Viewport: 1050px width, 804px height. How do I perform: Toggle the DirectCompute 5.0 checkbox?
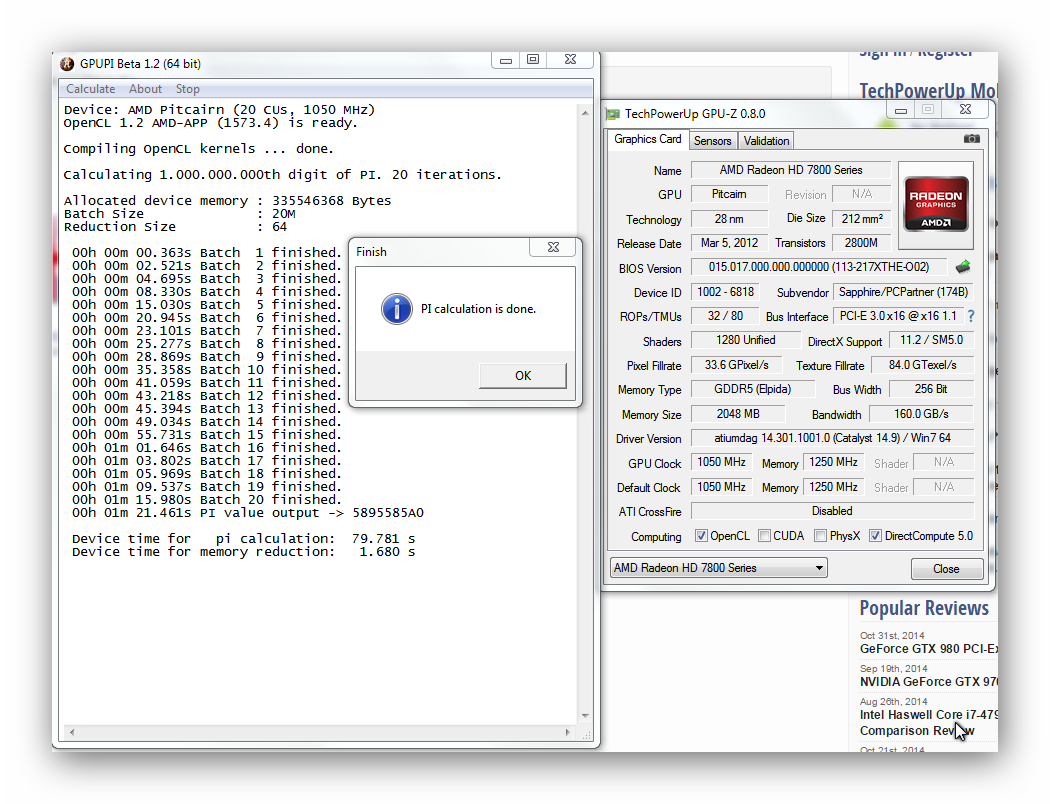pyautogui.click(x=876, y=536)
